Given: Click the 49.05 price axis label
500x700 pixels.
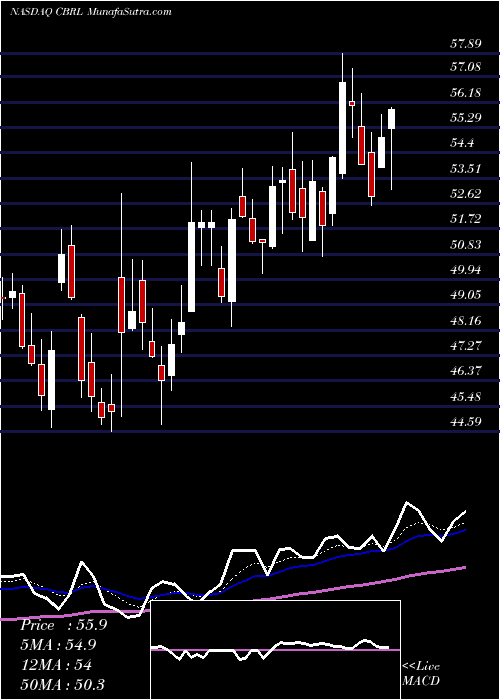Looking at the screenshot, I should tap(465, 295).
